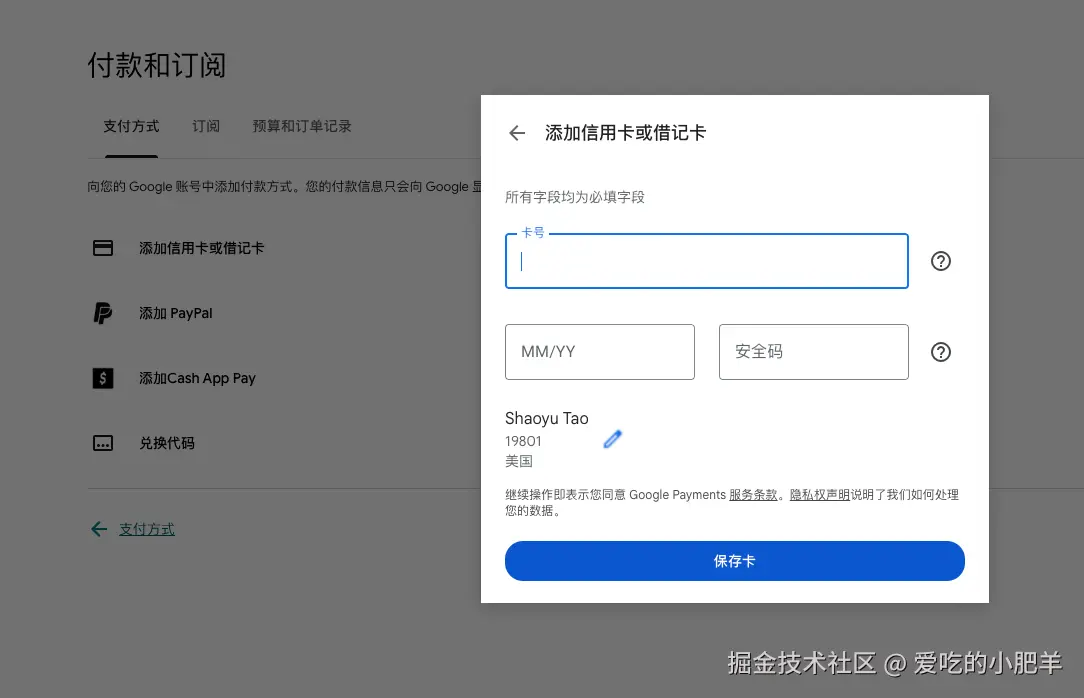Click the back arrow in the add card dialog
Viewport: 1084px width, 698px height.
click(x=517, y=133)
